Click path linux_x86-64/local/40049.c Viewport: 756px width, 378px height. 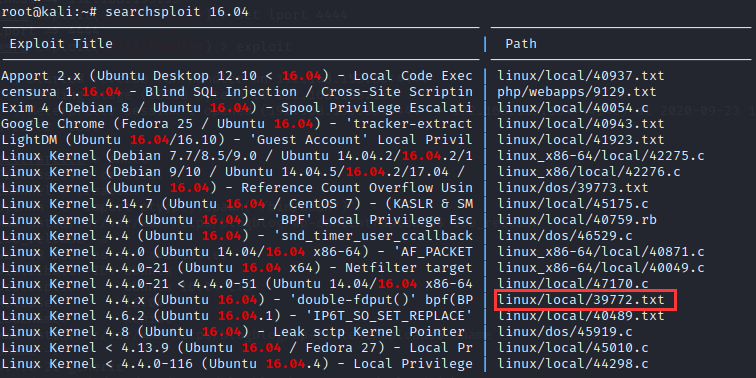click(x=601, y=267)
